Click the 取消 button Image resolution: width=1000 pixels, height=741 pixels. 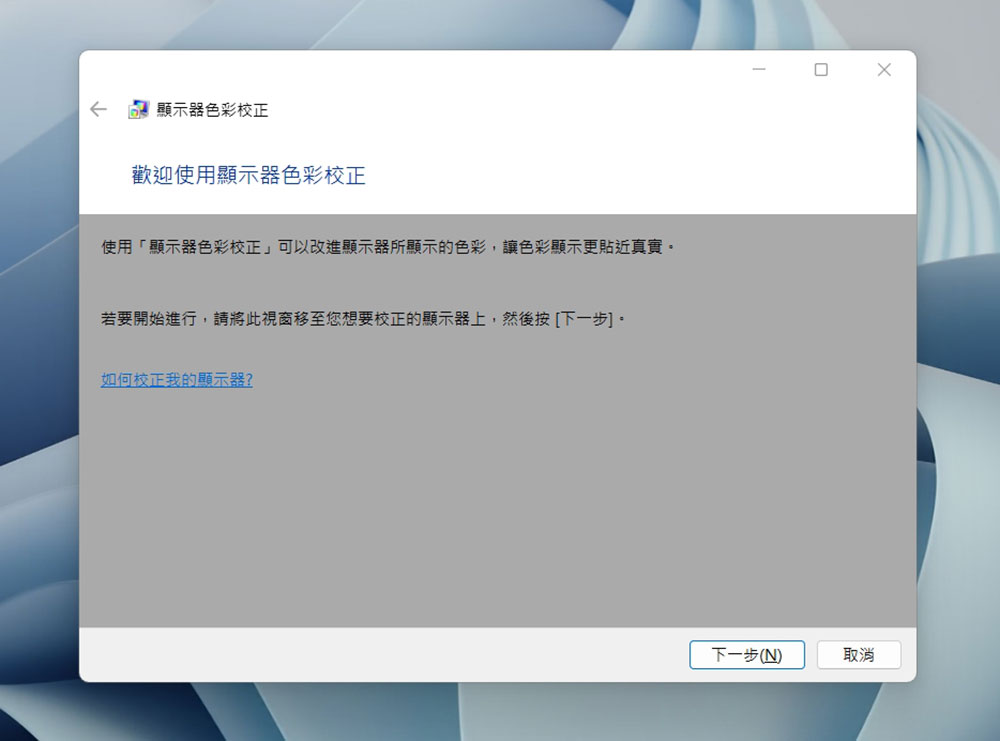(x=858, y=655)
